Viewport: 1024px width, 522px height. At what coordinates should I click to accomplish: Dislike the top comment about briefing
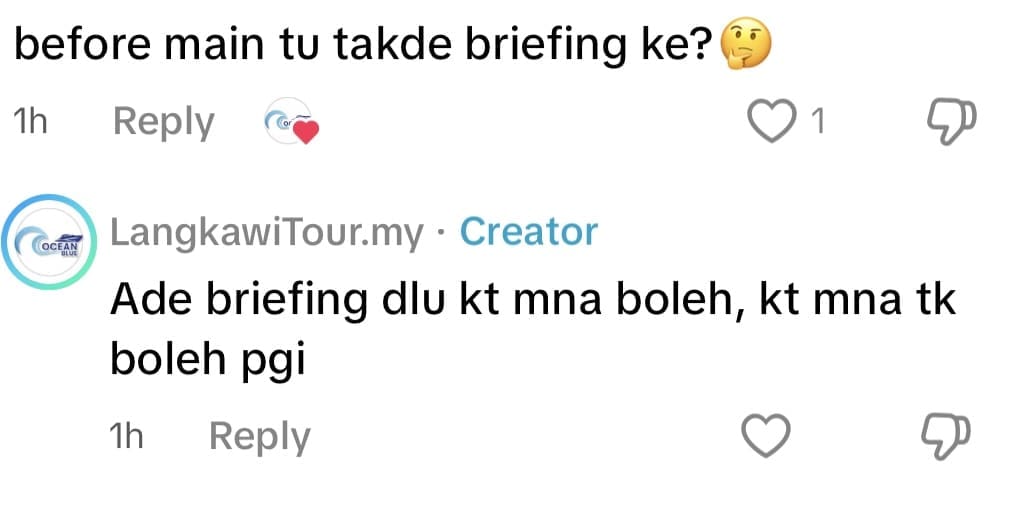click(951, 122)
